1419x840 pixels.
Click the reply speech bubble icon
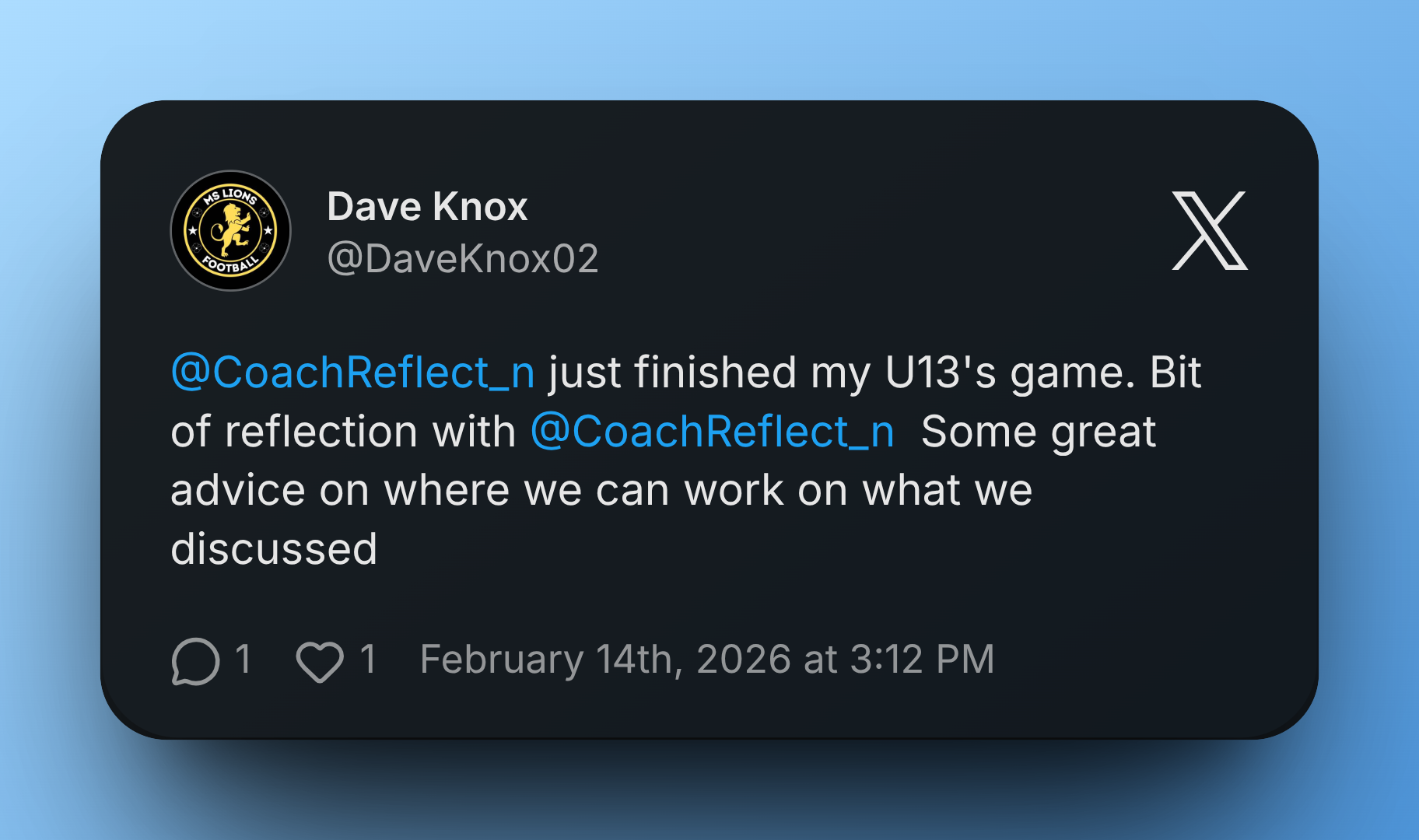pyautogui.click(x=195, y=661)
